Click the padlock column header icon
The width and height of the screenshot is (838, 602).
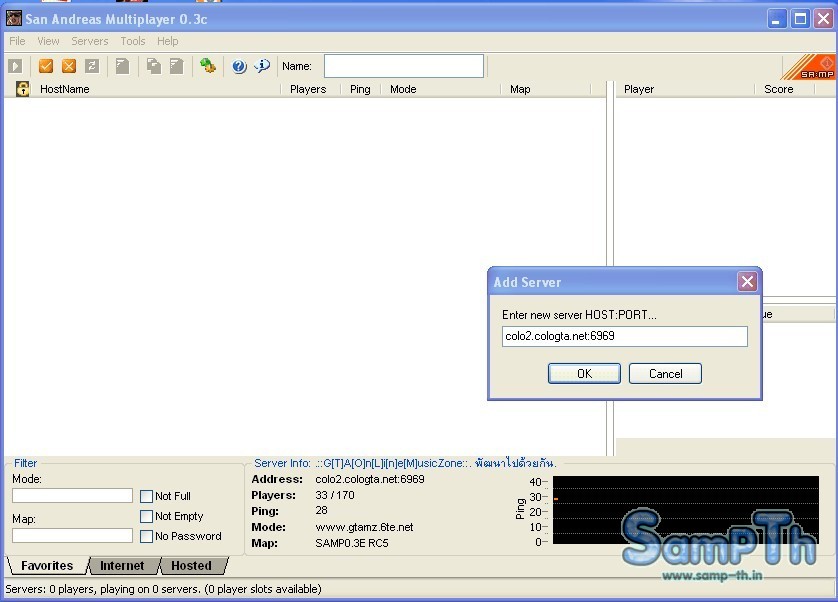pos(23,89)
